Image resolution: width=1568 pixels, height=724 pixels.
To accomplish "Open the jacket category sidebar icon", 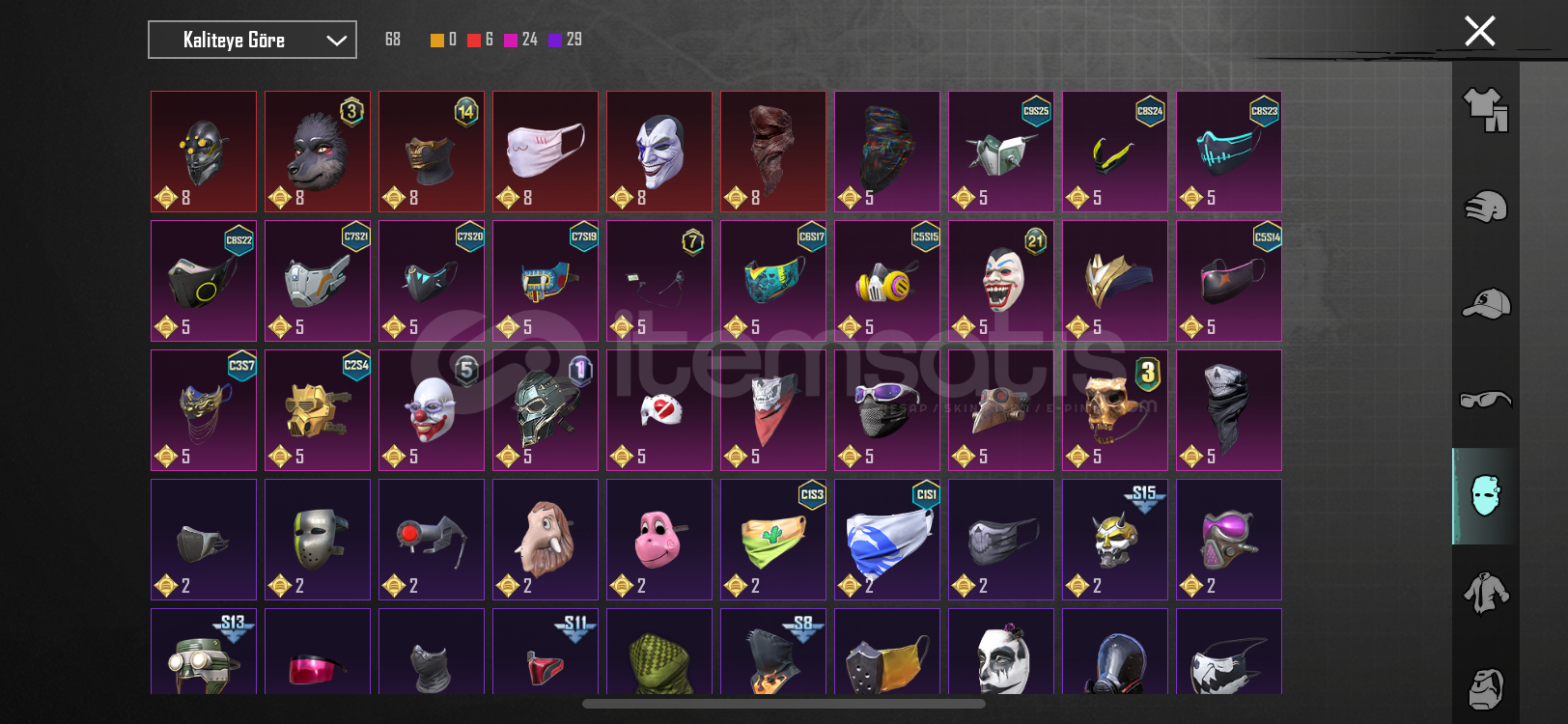I will click(x=1485, y=593).
